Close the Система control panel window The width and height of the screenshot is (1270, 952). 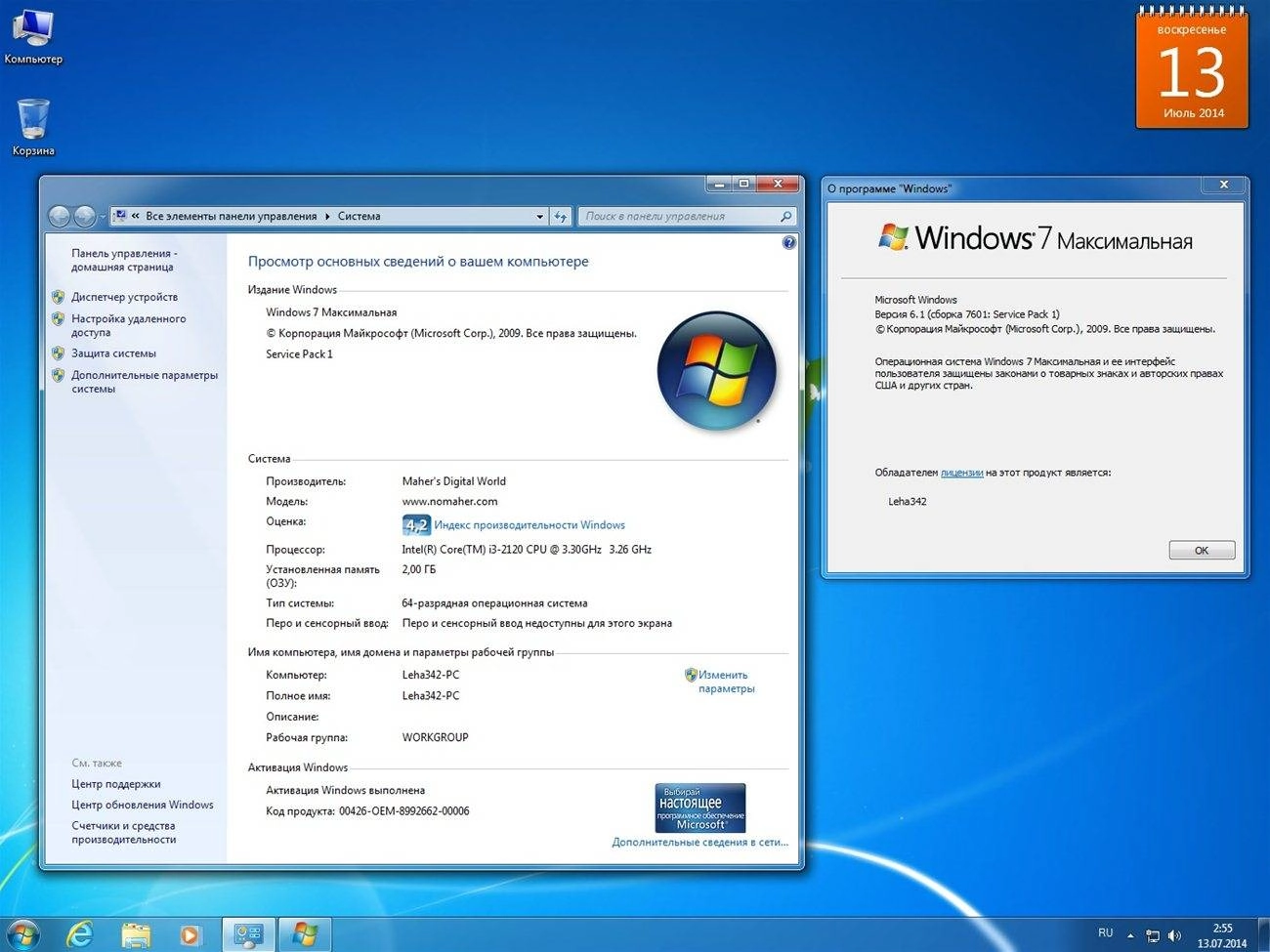click(779, 184)
